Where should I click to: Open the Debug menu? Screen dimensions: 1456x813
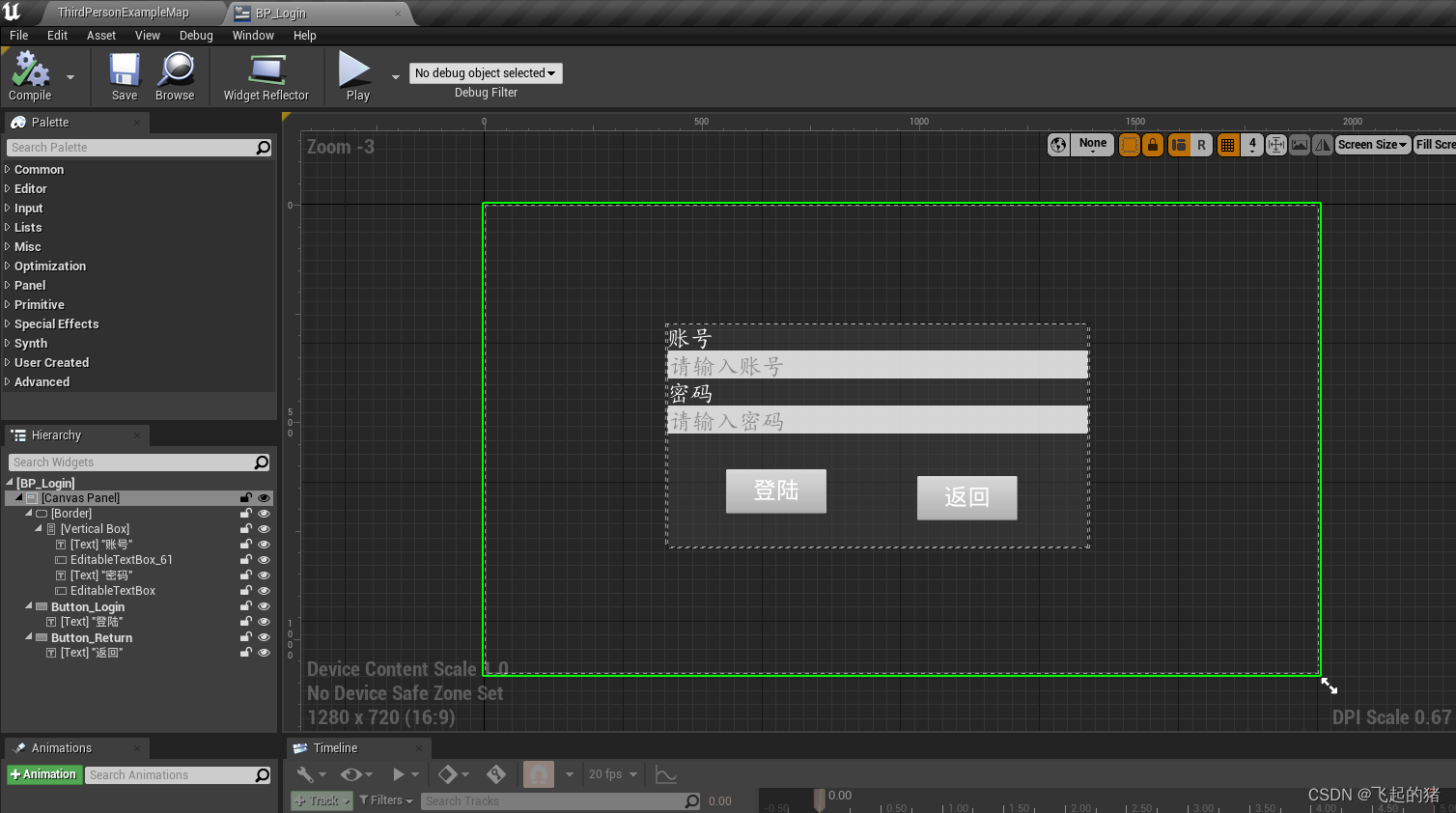tap(196, 36)
